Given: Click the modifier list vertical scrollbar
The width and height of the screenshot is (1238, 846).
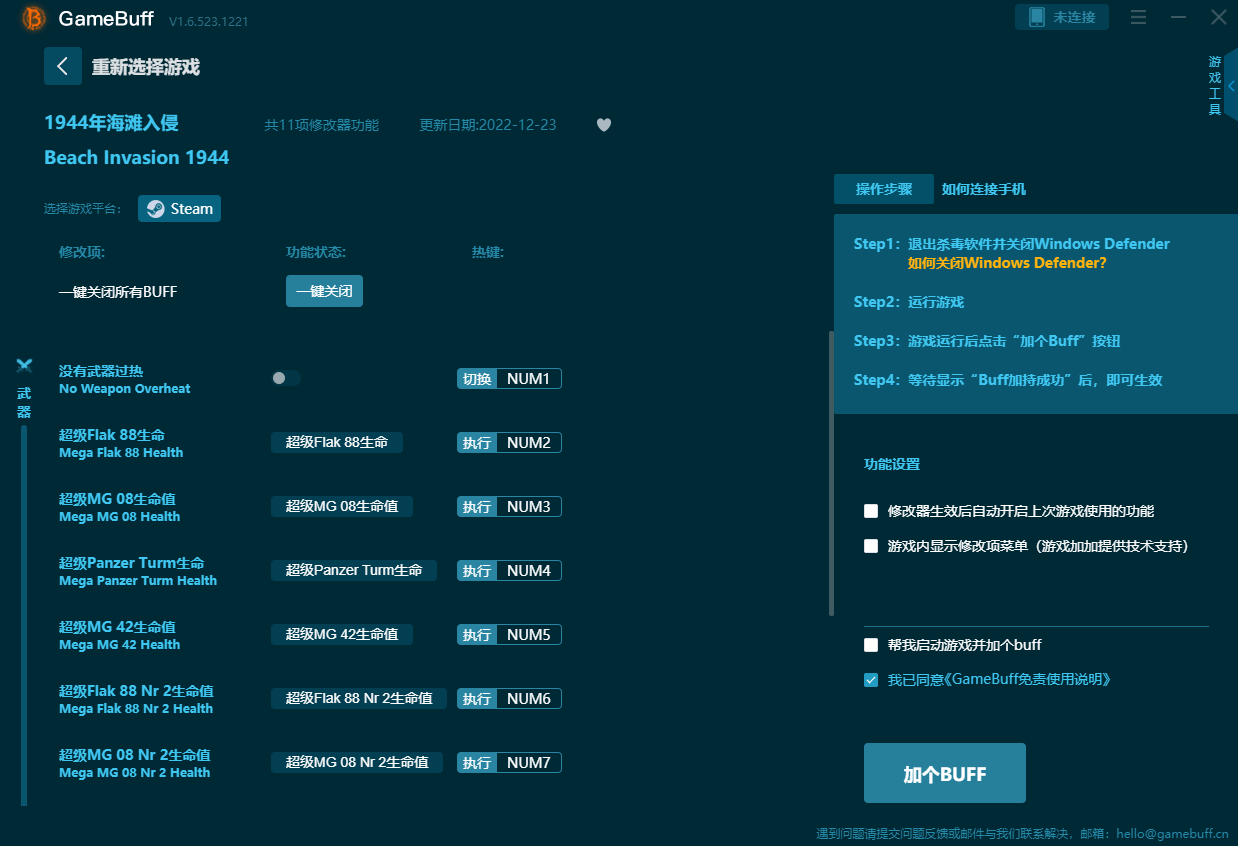Looking at the screenshot, I should click(831, 473).
